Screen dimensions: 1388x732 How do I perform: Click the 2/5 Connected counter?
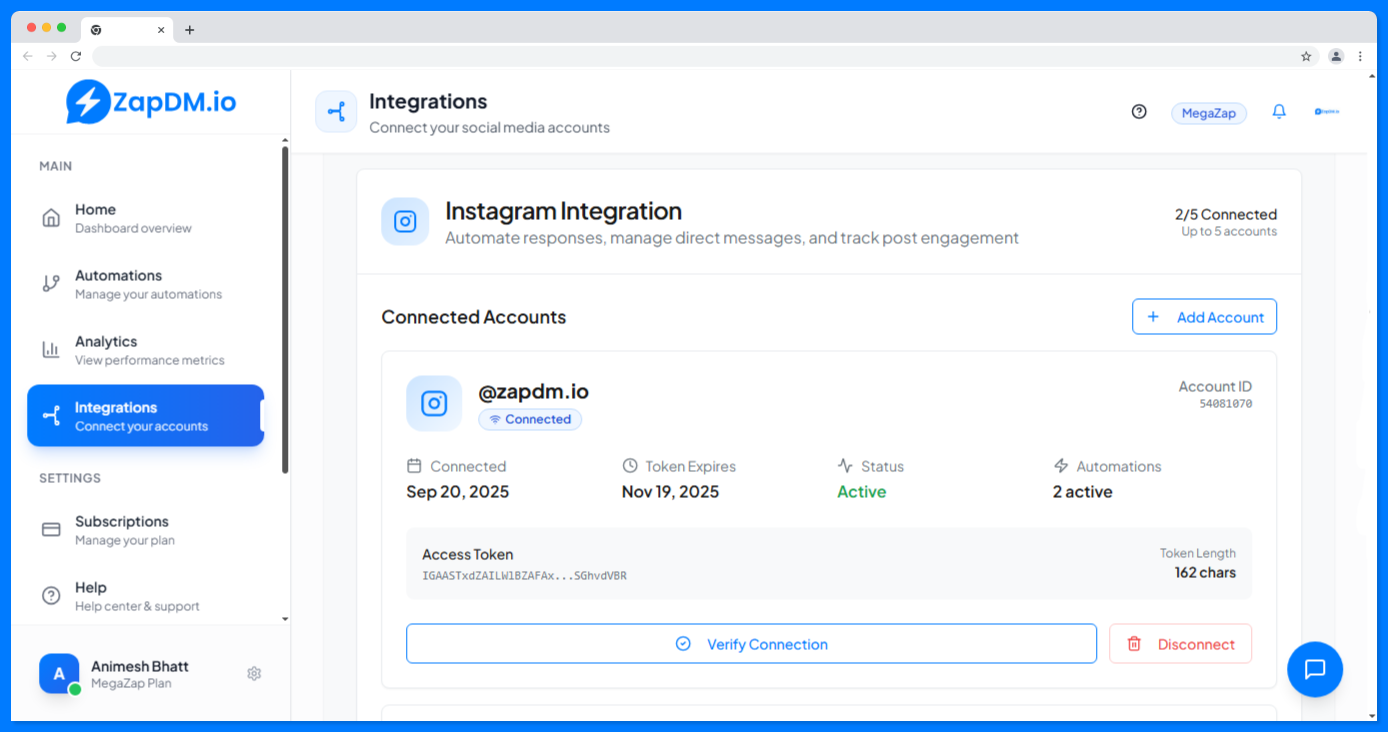(1226, 214)
